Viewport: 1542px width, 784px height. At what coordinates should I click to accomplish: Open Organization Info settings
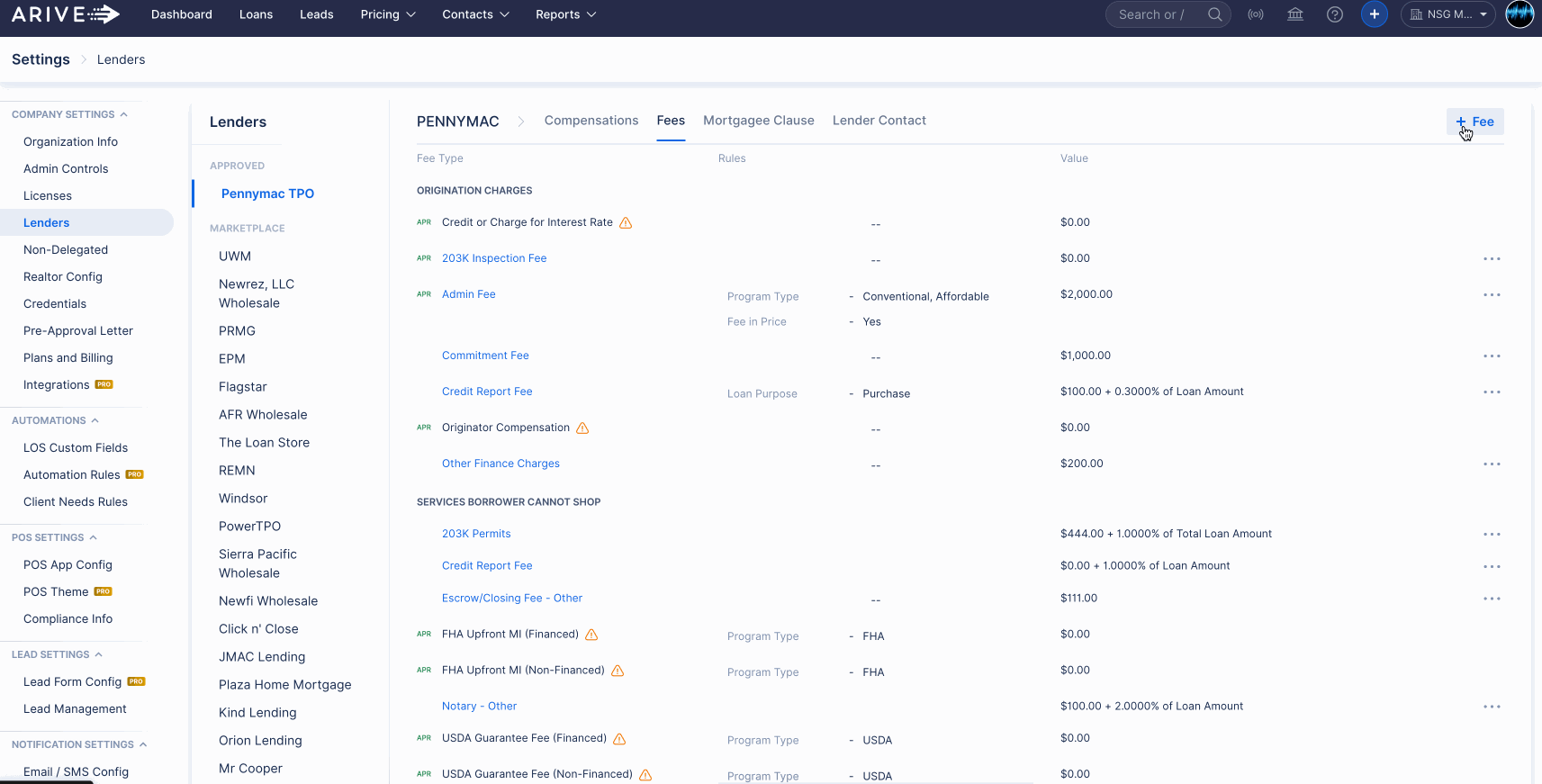click(70, 141)
